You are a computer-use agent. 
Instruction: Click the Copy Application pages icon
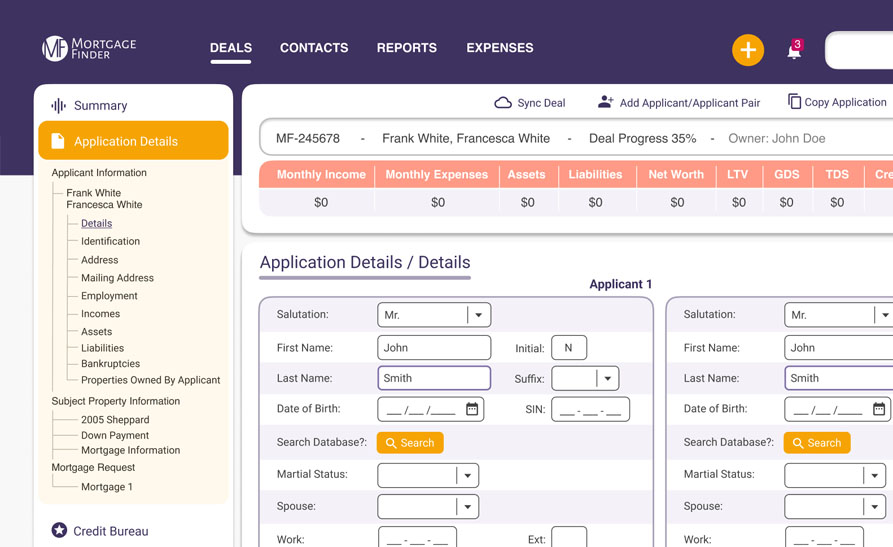click(794, 101)
